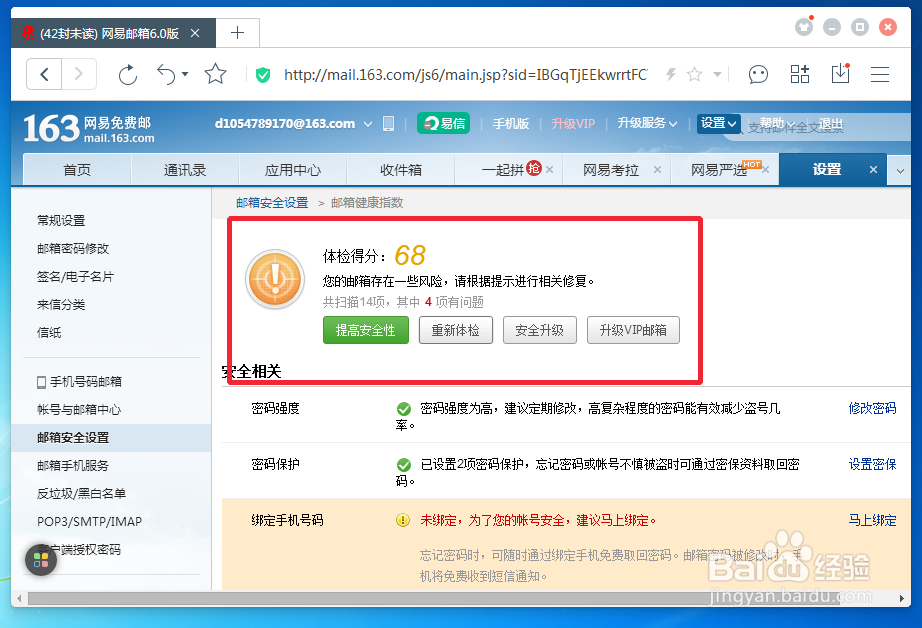The width and height of the screenshot is (922, 628).
Task: Expand the 升级服务 dropdown
Action: [647, 123]
